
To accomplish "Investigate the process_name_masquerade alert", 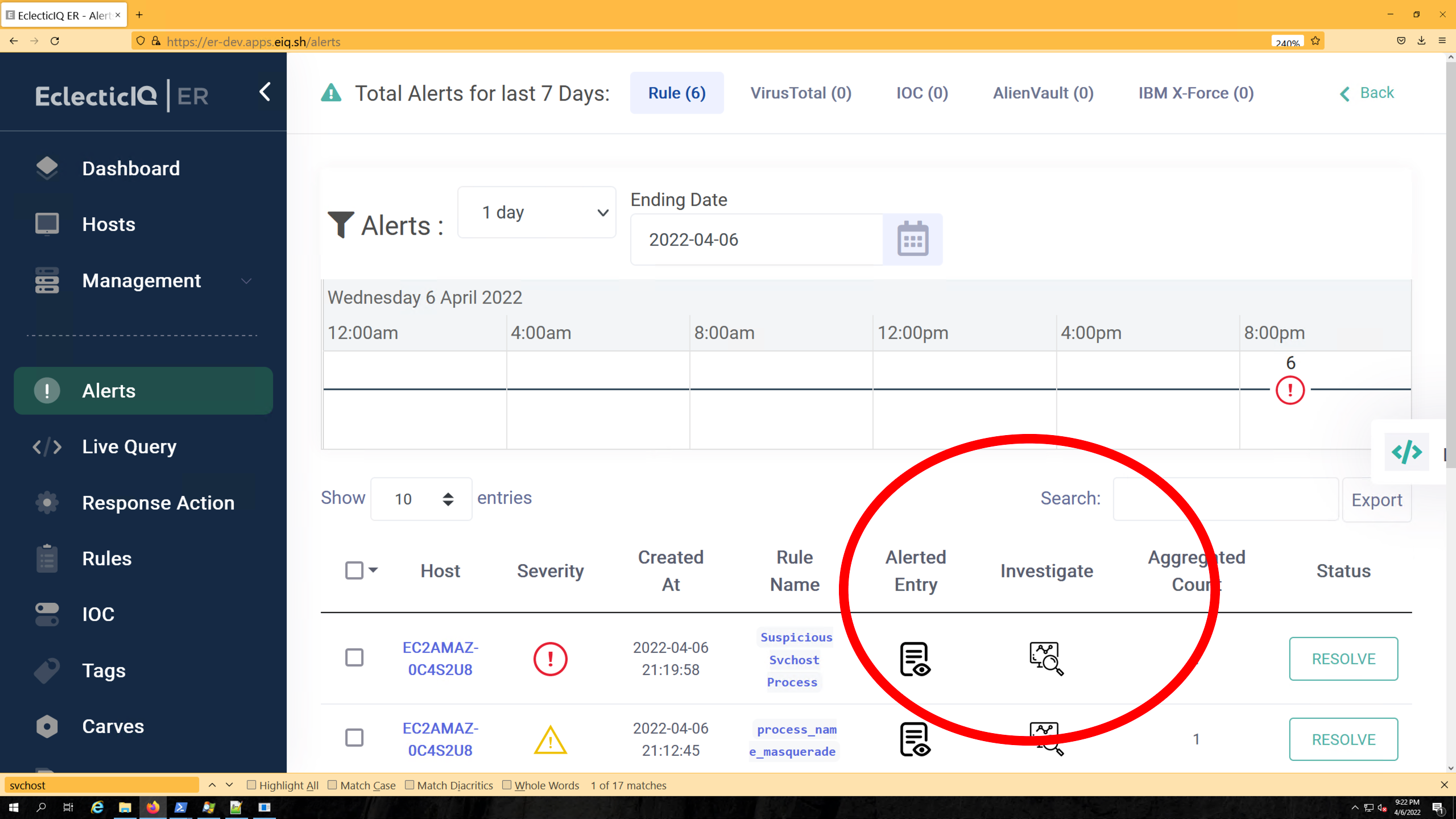I will click(x=1046, y=739).
